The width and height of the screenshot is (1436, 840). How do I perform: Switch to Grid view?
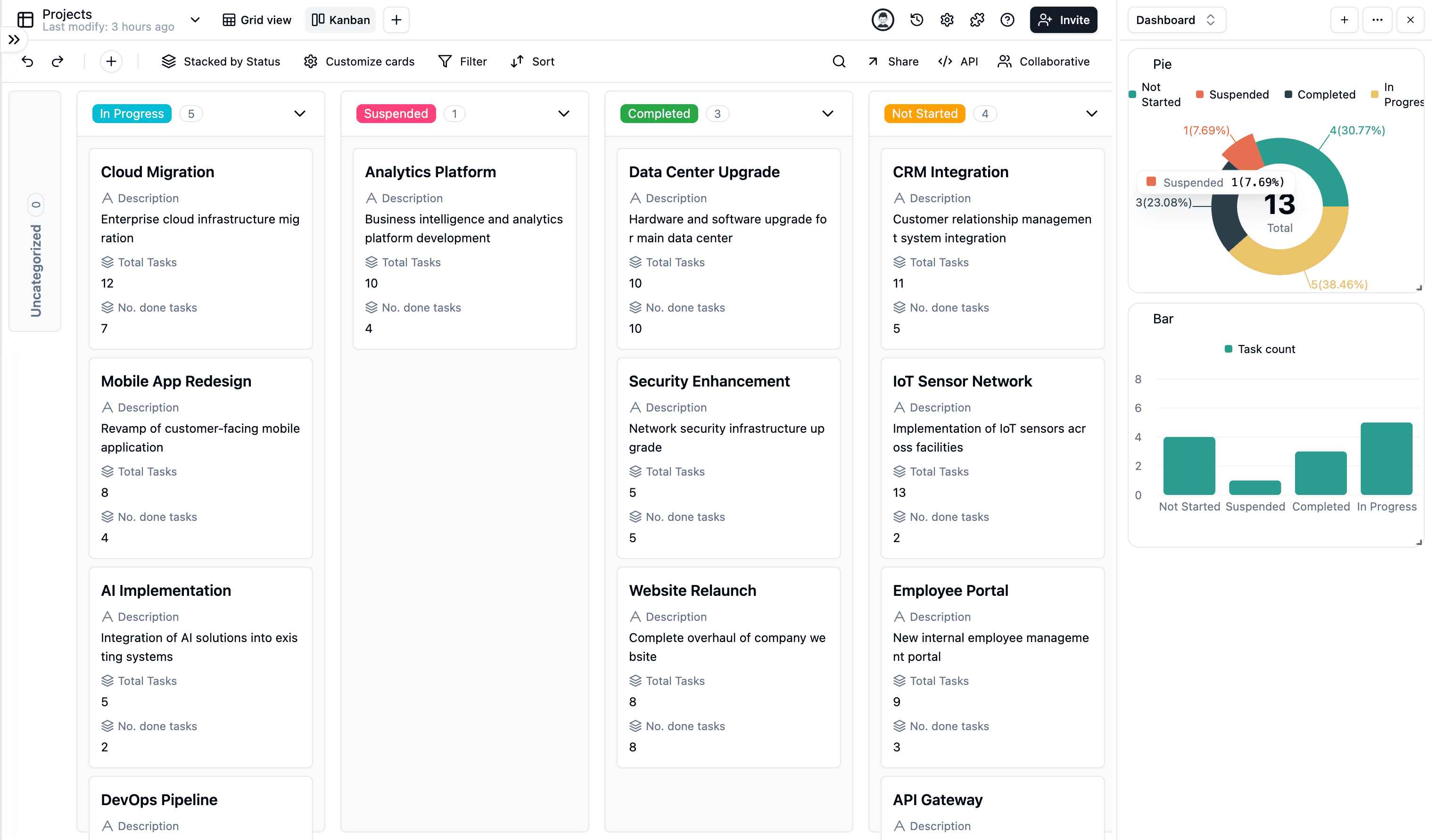click(x=256, y=19)
